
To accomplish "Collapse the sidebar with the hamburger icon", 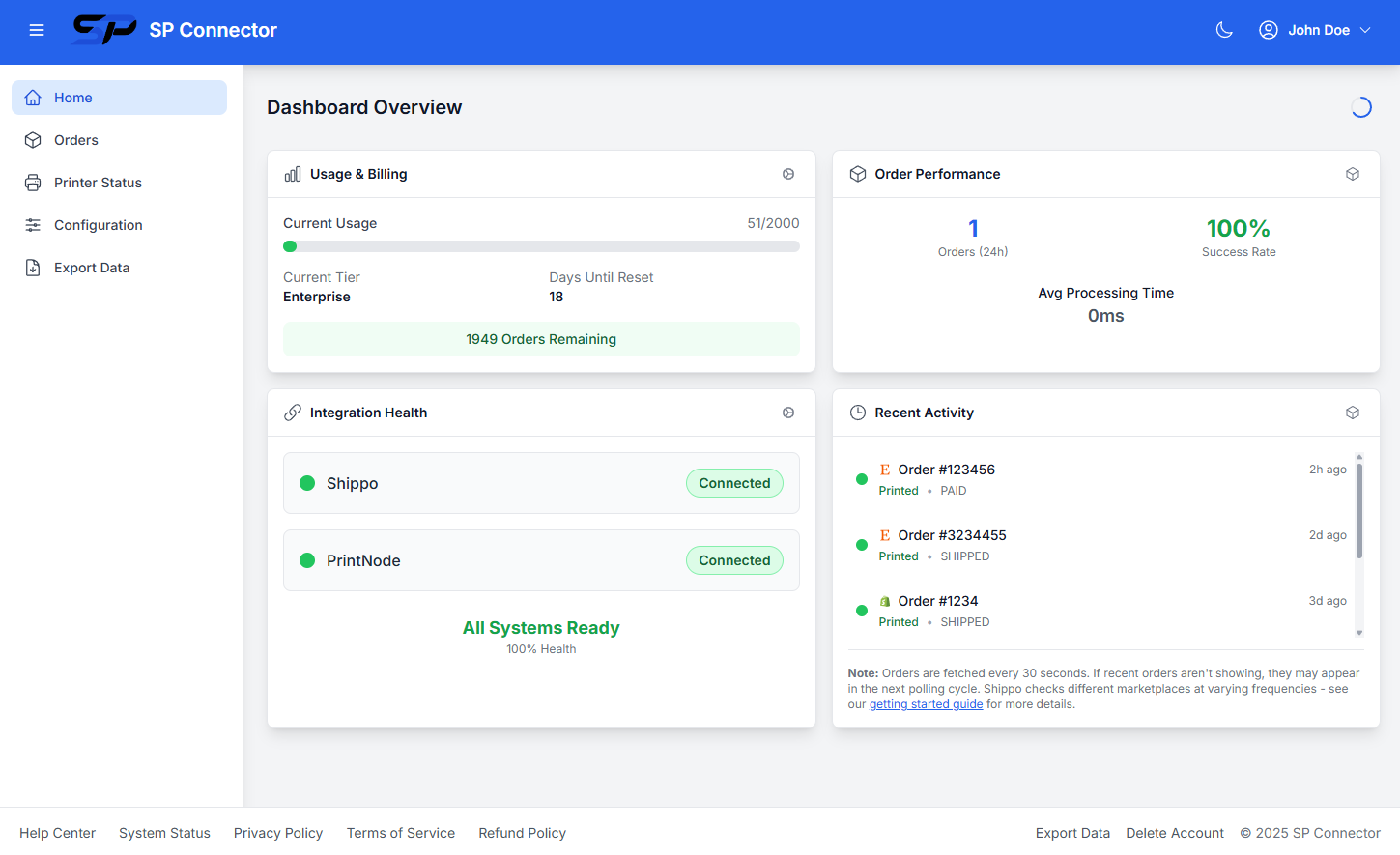I will [37, 30].
